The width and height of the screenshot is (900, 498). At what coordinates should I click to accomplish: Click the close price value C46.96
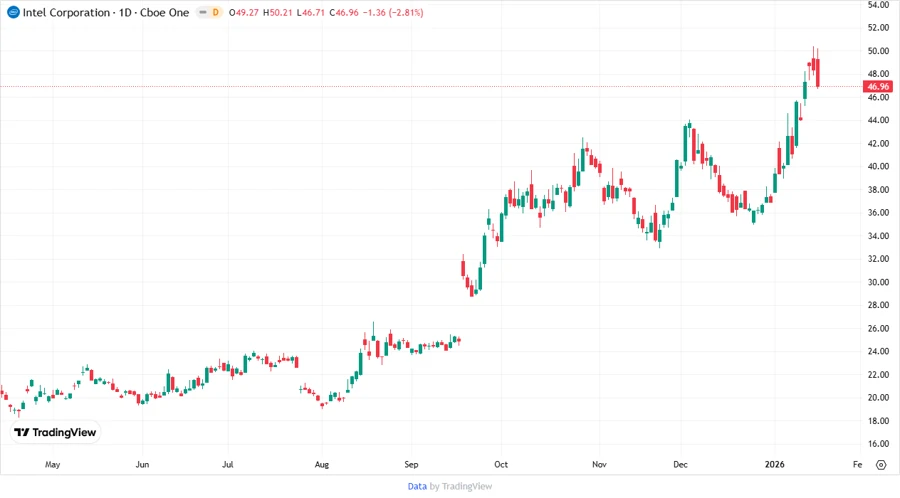(x=344, y=13)
